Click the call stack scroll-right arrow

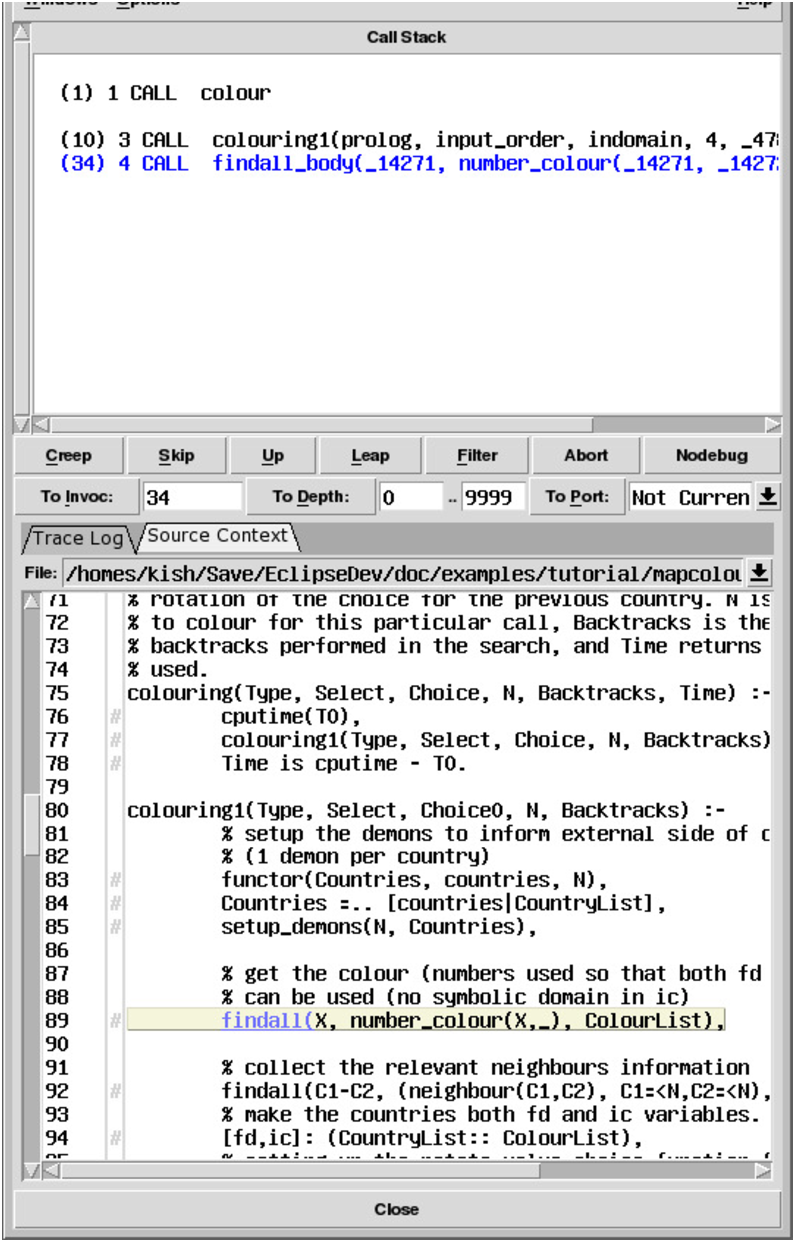pyautogui.click(x=772, y=425)
